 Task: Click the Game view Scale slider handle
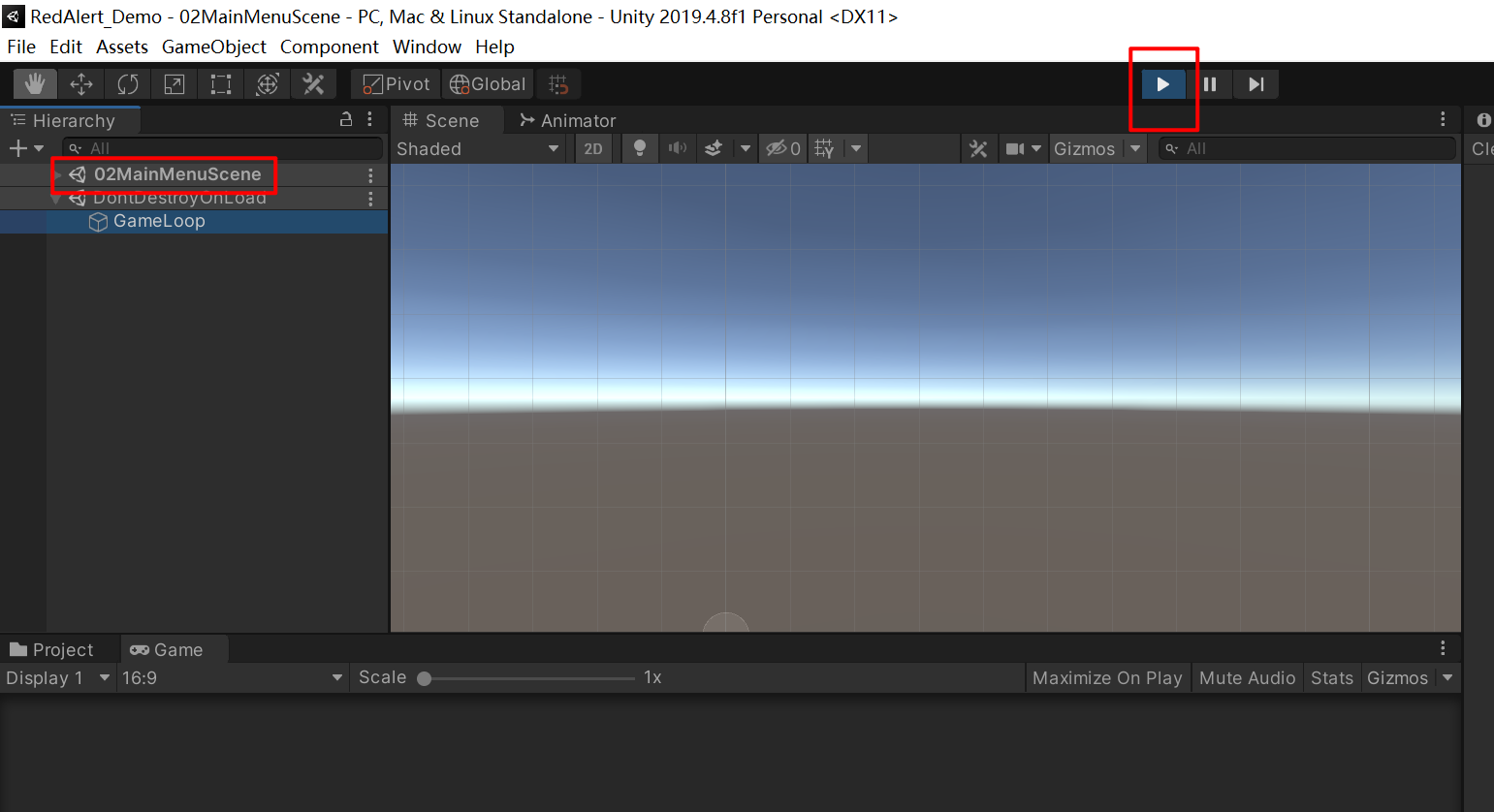pyautogui.click(x=425, y=678)
